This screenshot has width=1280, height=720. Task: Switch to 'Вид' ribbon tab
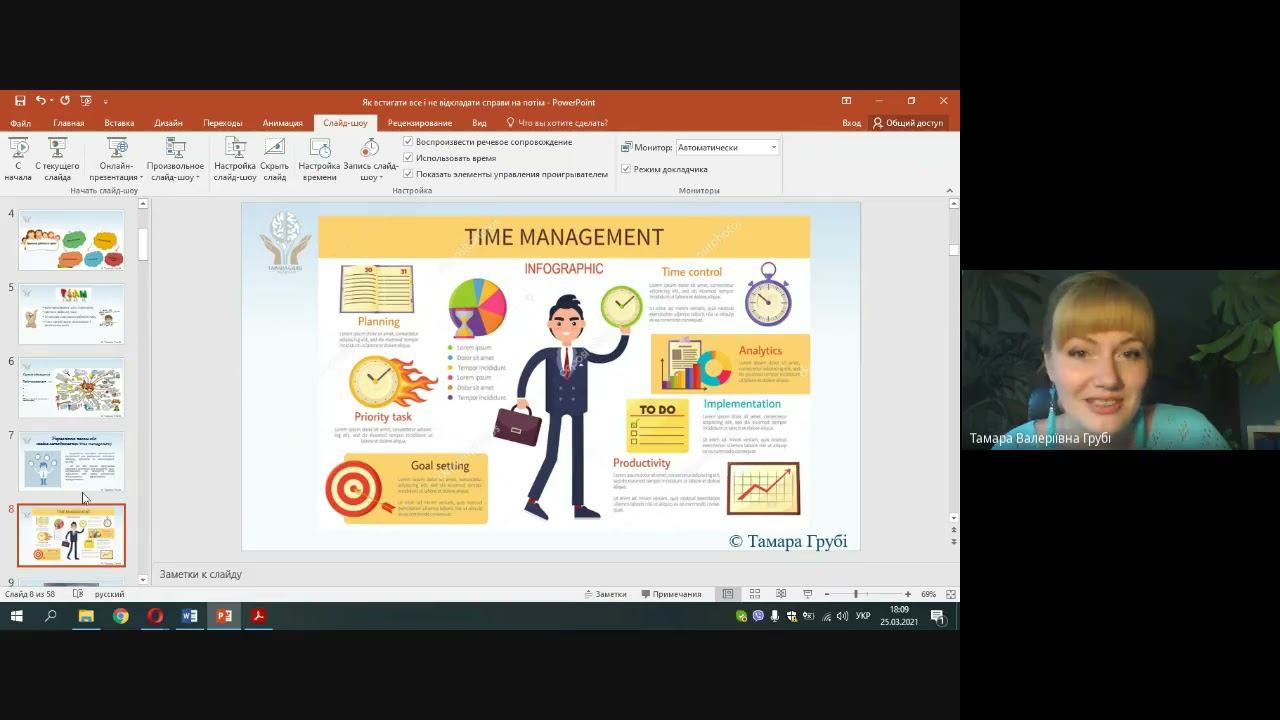point(479,123)
